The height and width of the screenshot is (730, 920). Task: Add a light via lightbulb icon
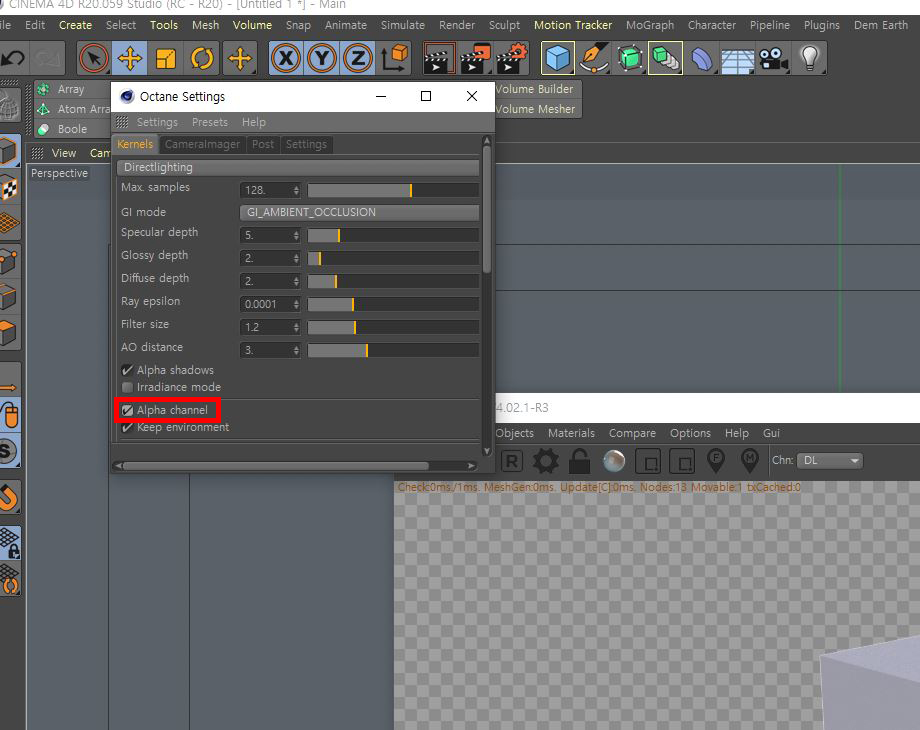click(x=810, y=58)
